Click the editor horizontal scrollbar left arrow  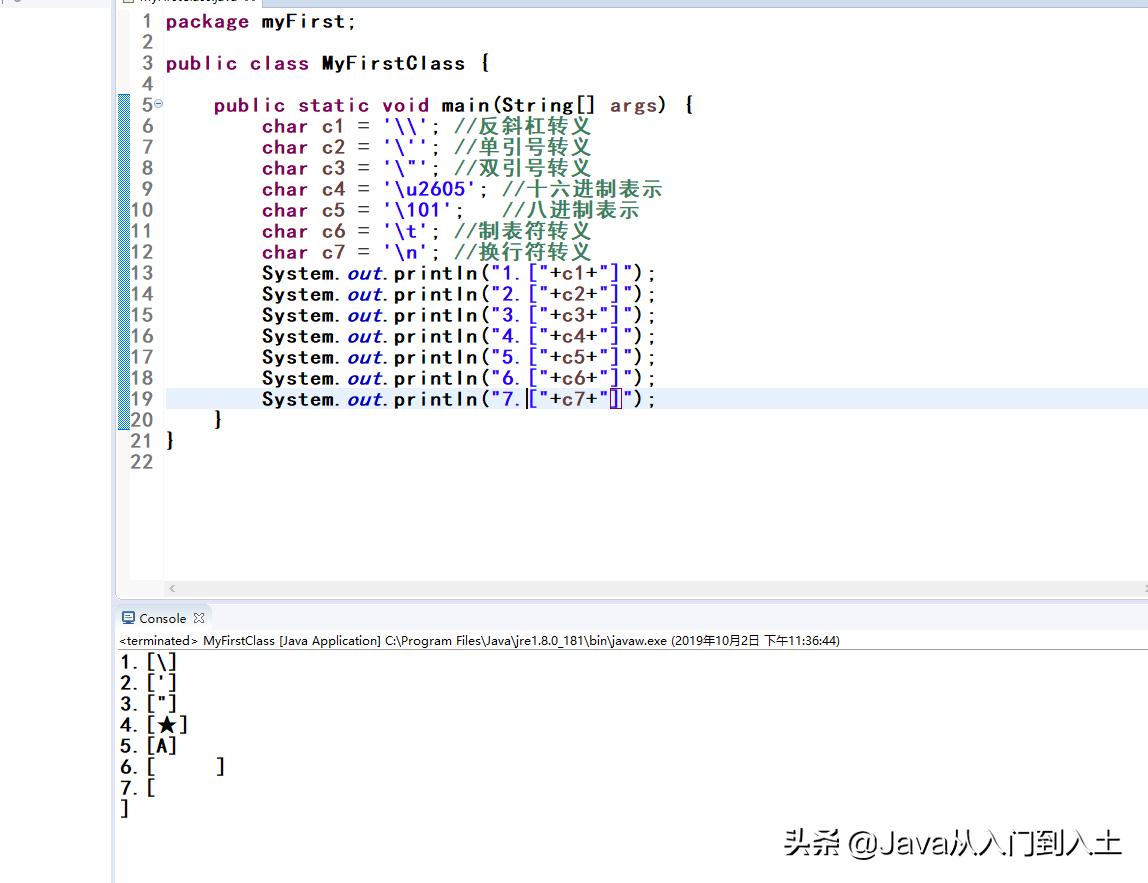pos(172,588)
